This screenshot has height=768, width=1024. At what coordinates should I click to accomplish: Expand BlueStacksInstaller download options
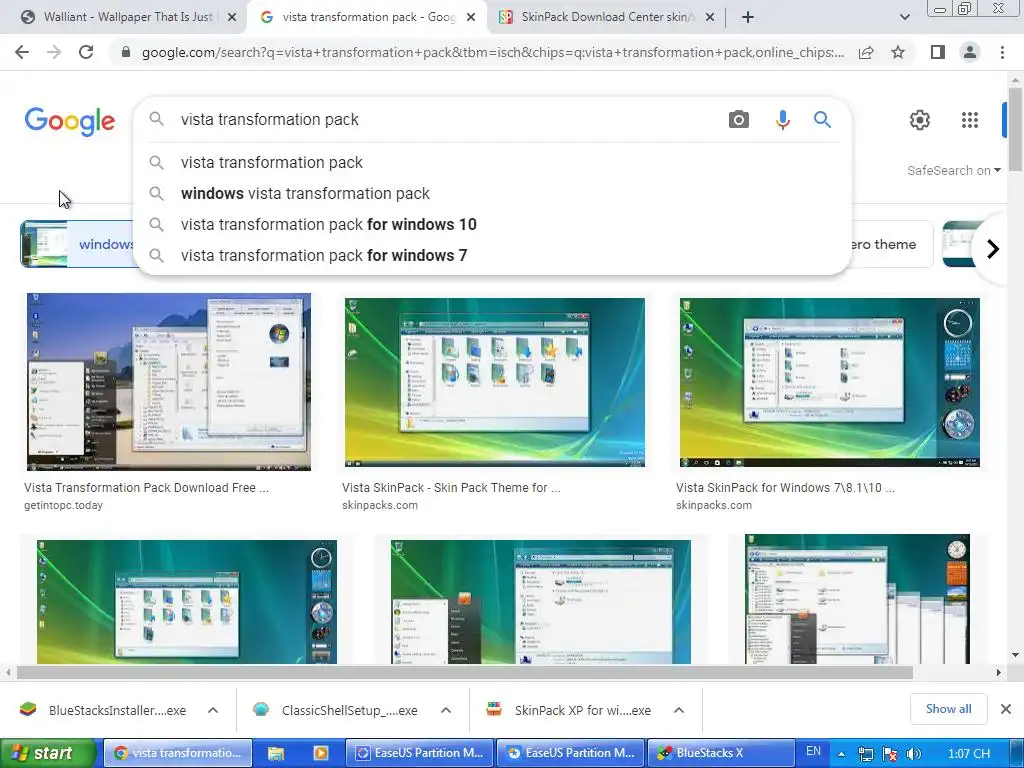213,710
